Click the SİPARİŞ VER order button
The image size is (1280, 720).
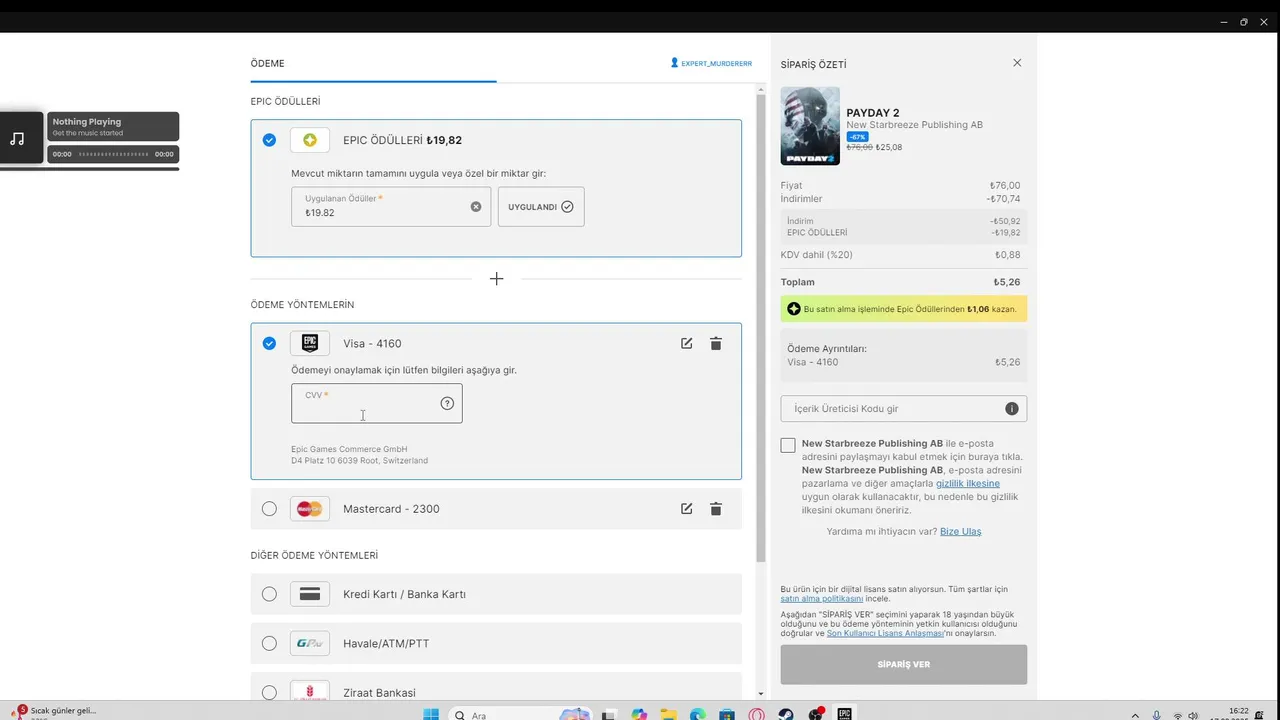(904, 664)
